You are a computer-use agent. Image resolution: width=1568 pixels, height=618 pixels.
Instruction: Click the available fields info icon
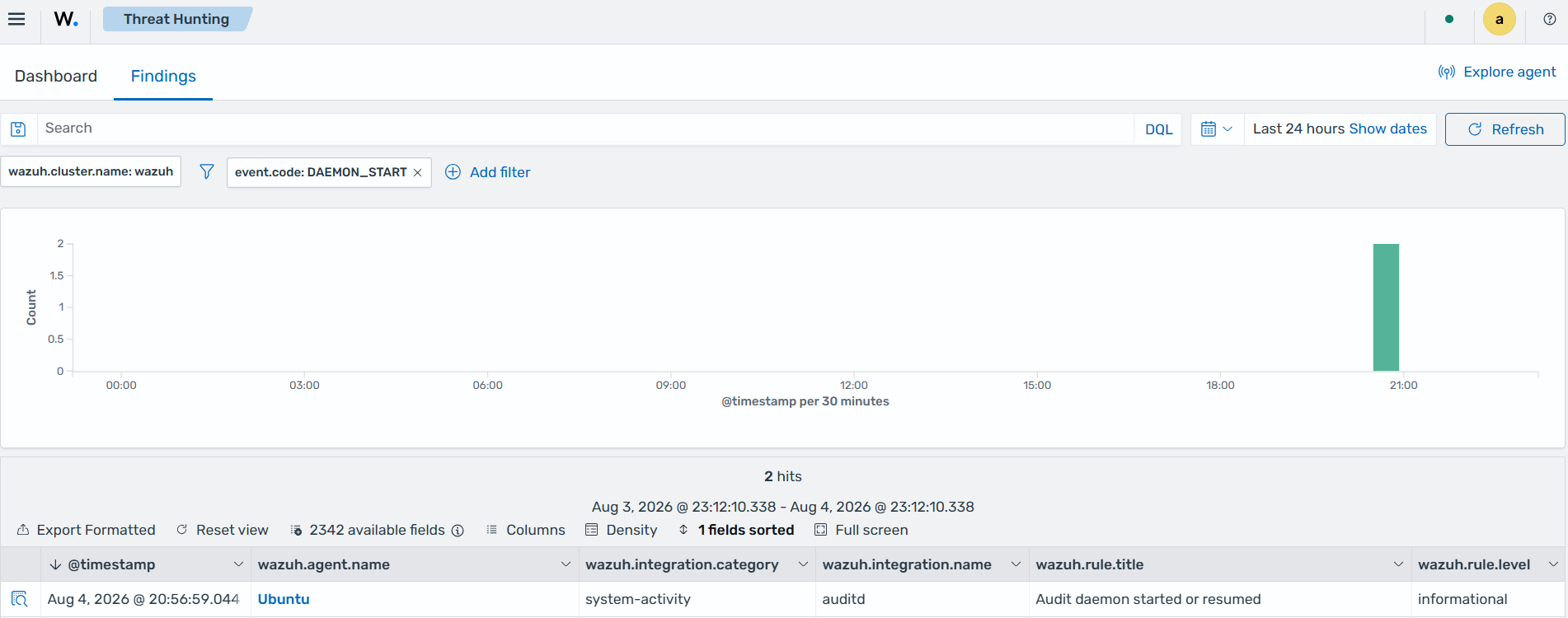[458, 531]
